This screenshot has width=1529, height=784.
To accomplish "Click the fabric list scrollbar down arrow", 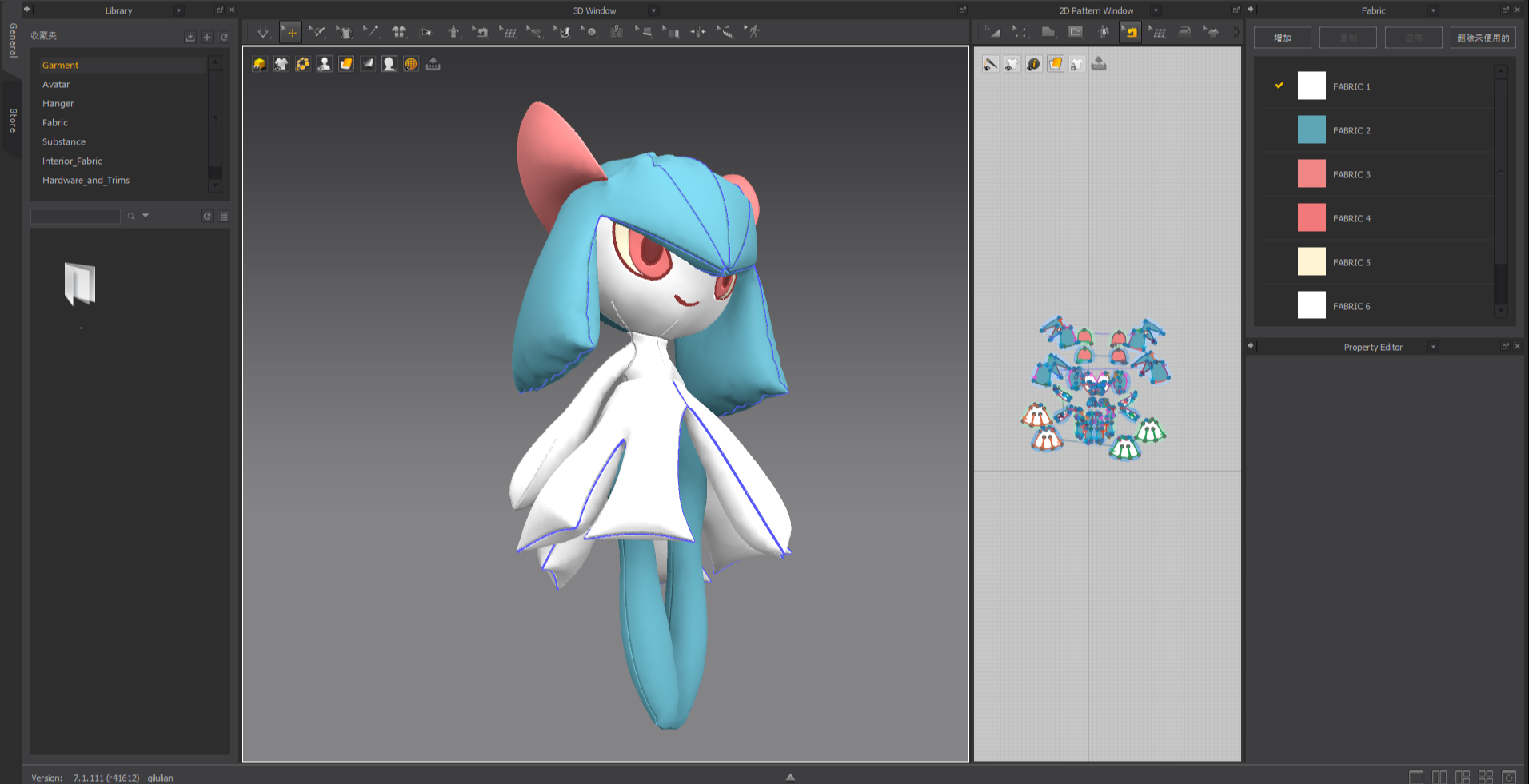I will (x=1501, y=311).
